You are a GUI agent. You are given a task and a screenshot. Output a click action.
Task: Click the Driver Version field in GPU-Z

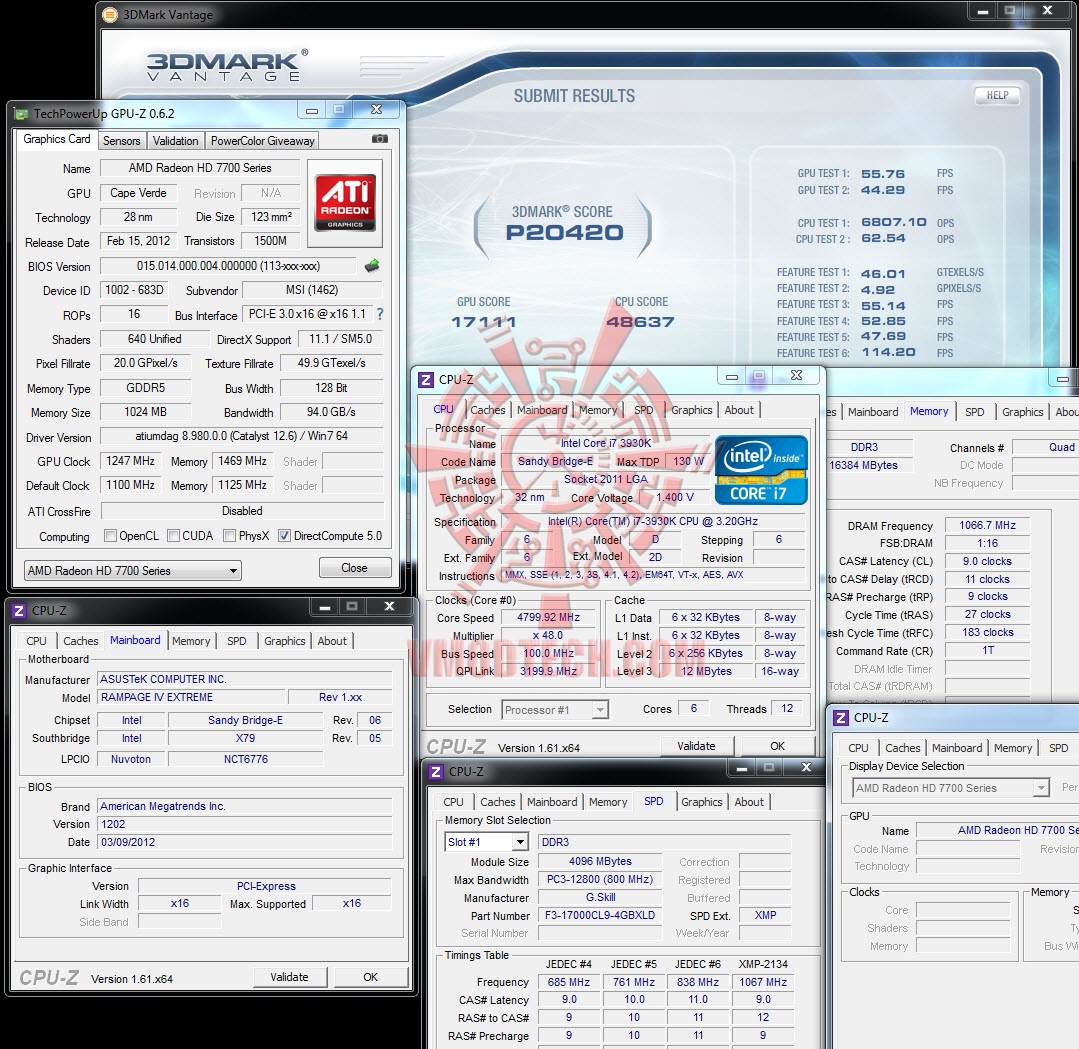242,436
